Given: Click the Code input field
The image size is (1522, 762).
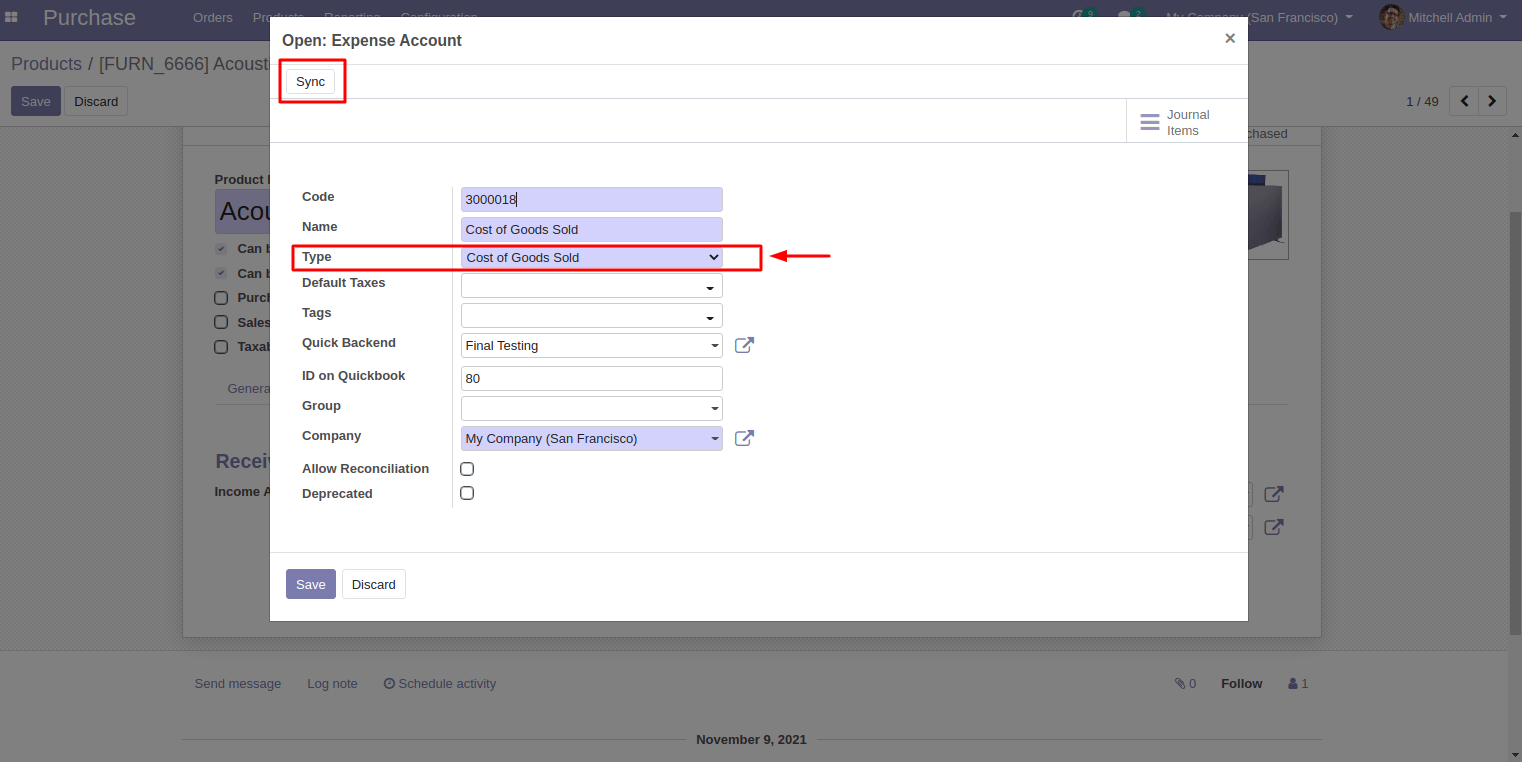Looking at the screenshot, I should tap(590, 199).
